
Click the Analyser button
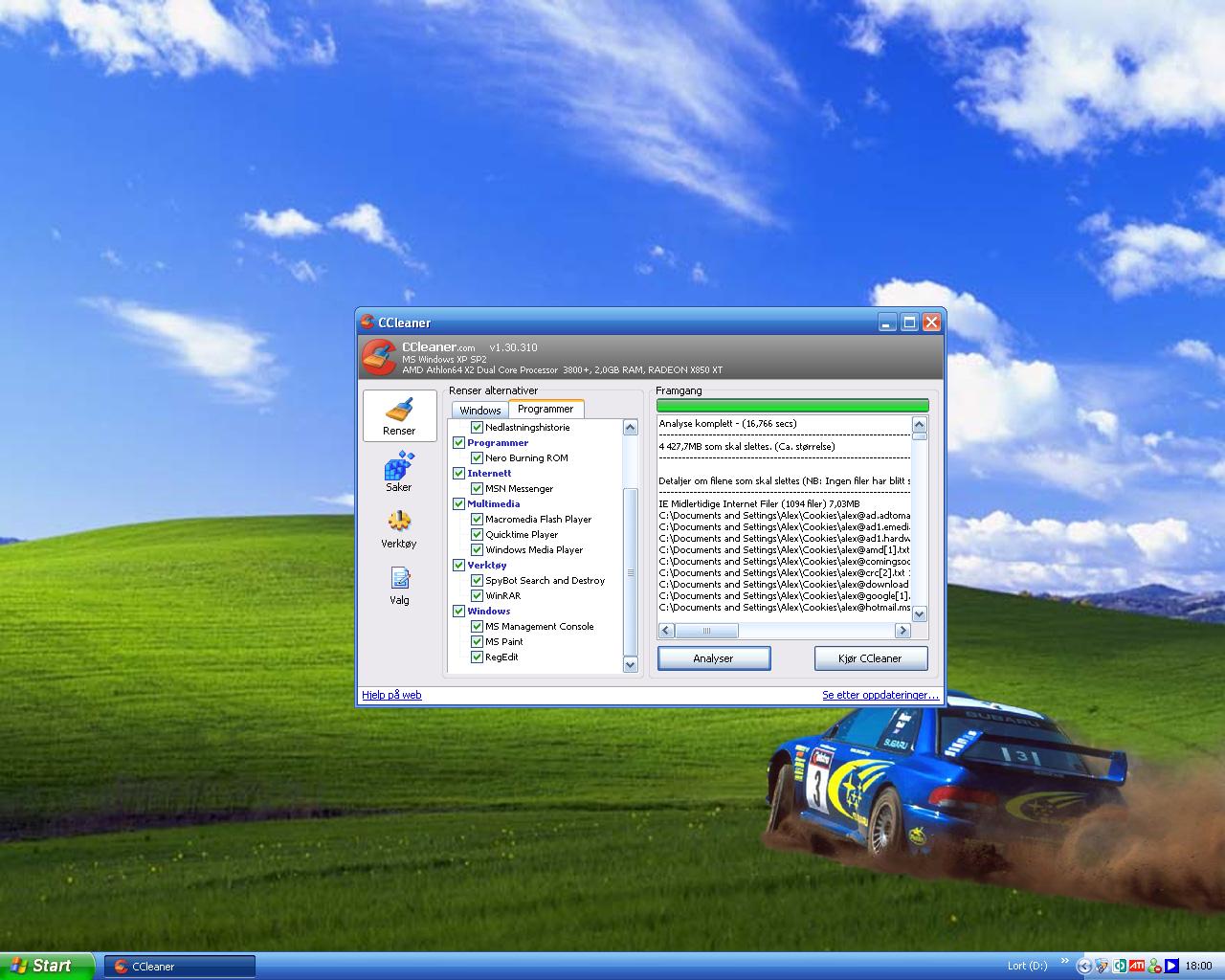click(x=714, y=658)
